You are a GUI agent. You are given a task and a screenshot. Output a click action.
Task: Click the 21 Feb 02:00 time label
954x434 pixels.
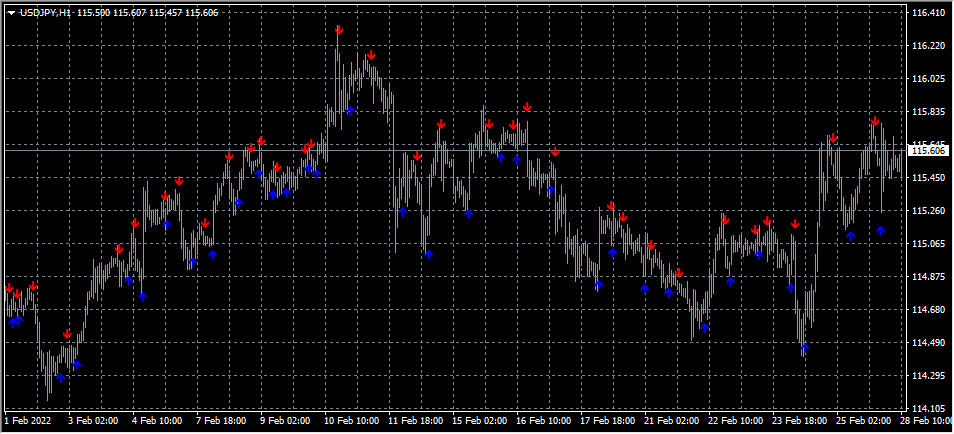click(x=672, y=421)
